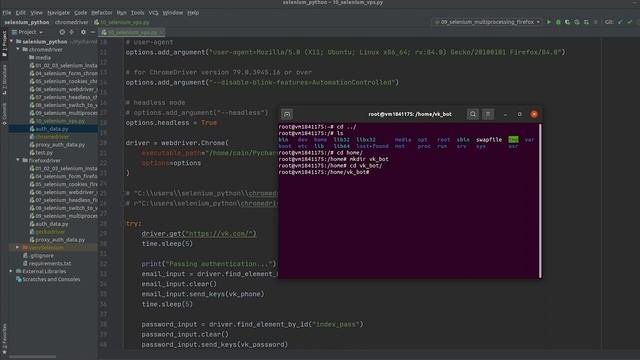
Task: Click 'try:' keyword in editor
Action: click(133, 224)
